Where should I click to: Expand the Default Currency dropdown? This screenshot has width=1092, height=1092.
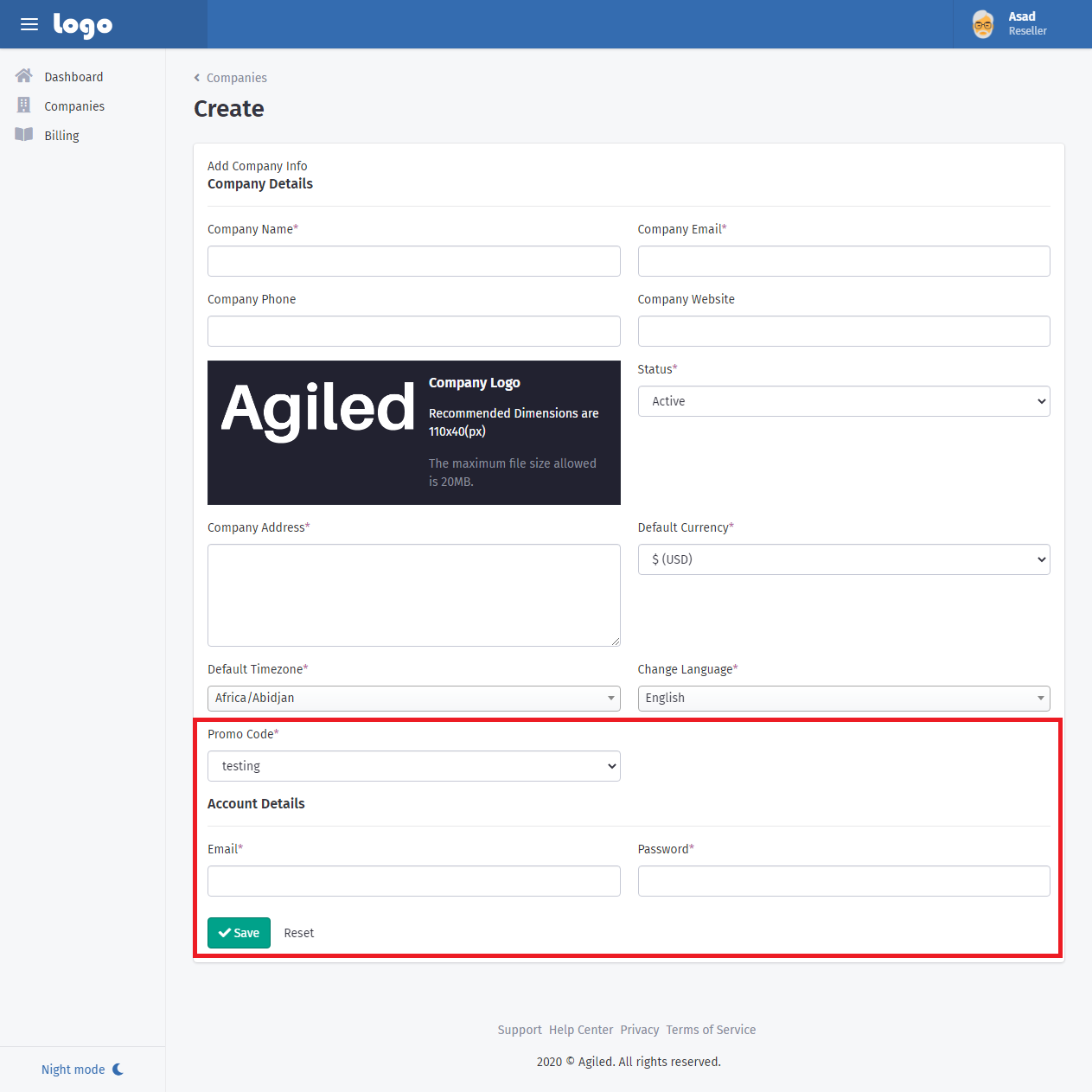tap(843, 559)
